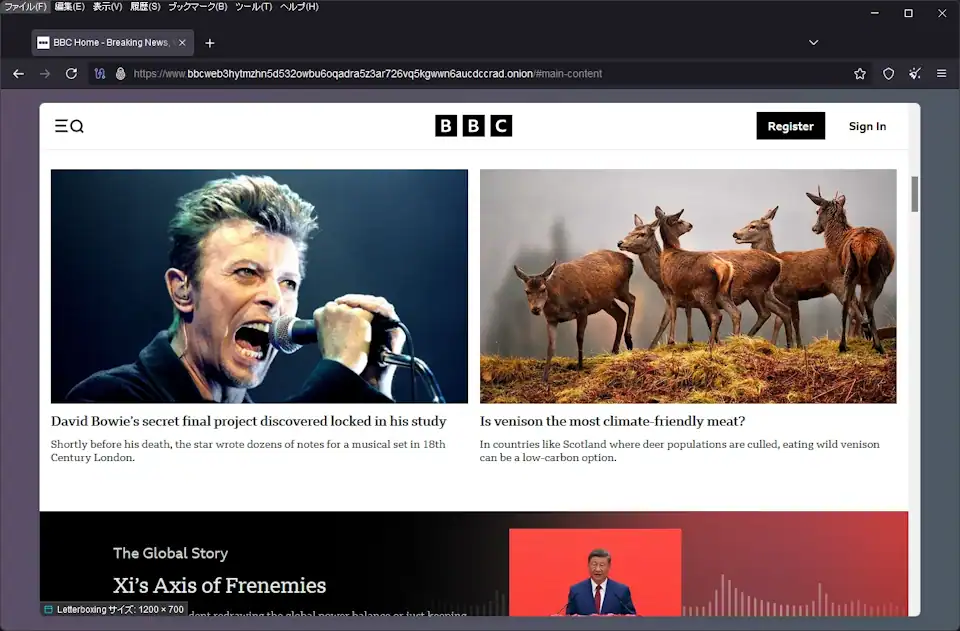The height and width of the screenshot is (631, 960).
Task: Open the security level shield
Action: coord(888,73)
